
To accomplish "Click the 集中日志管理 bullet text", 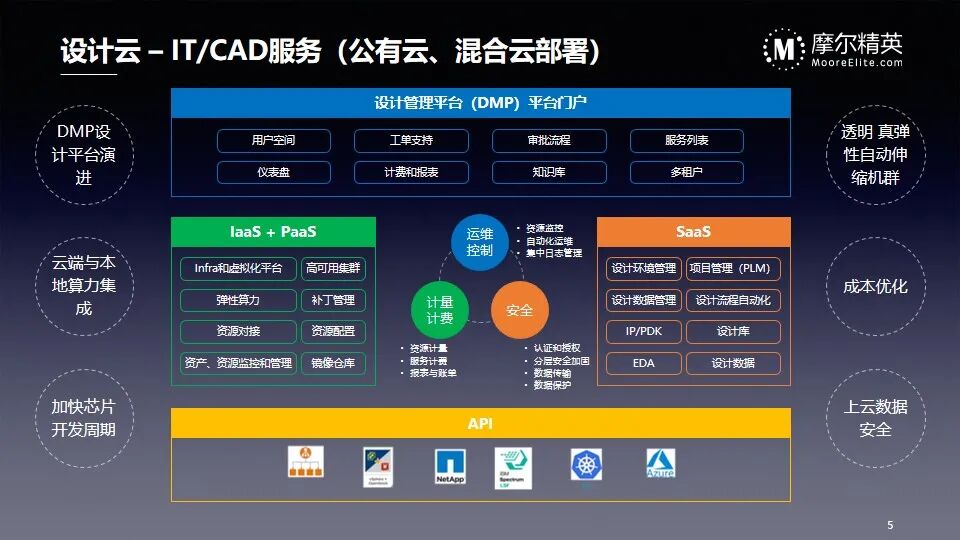I will [x=553, y=253].
